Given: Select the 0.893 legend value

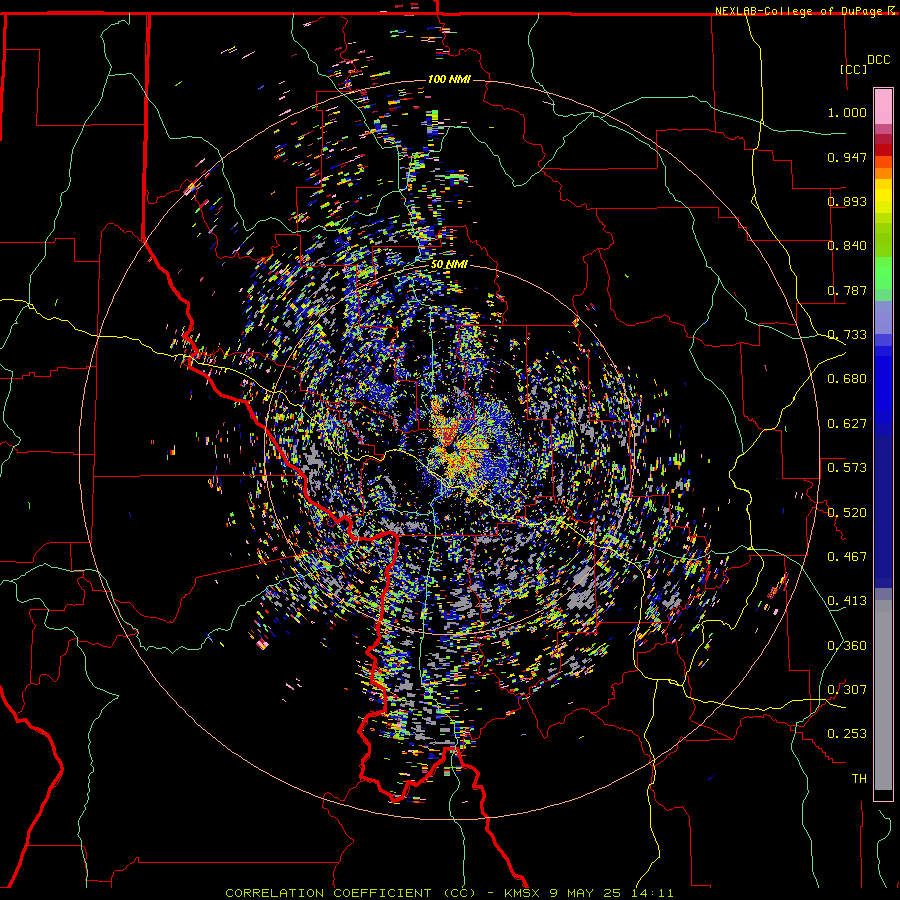Looking at the screenshot, I should tap(847, 201).
